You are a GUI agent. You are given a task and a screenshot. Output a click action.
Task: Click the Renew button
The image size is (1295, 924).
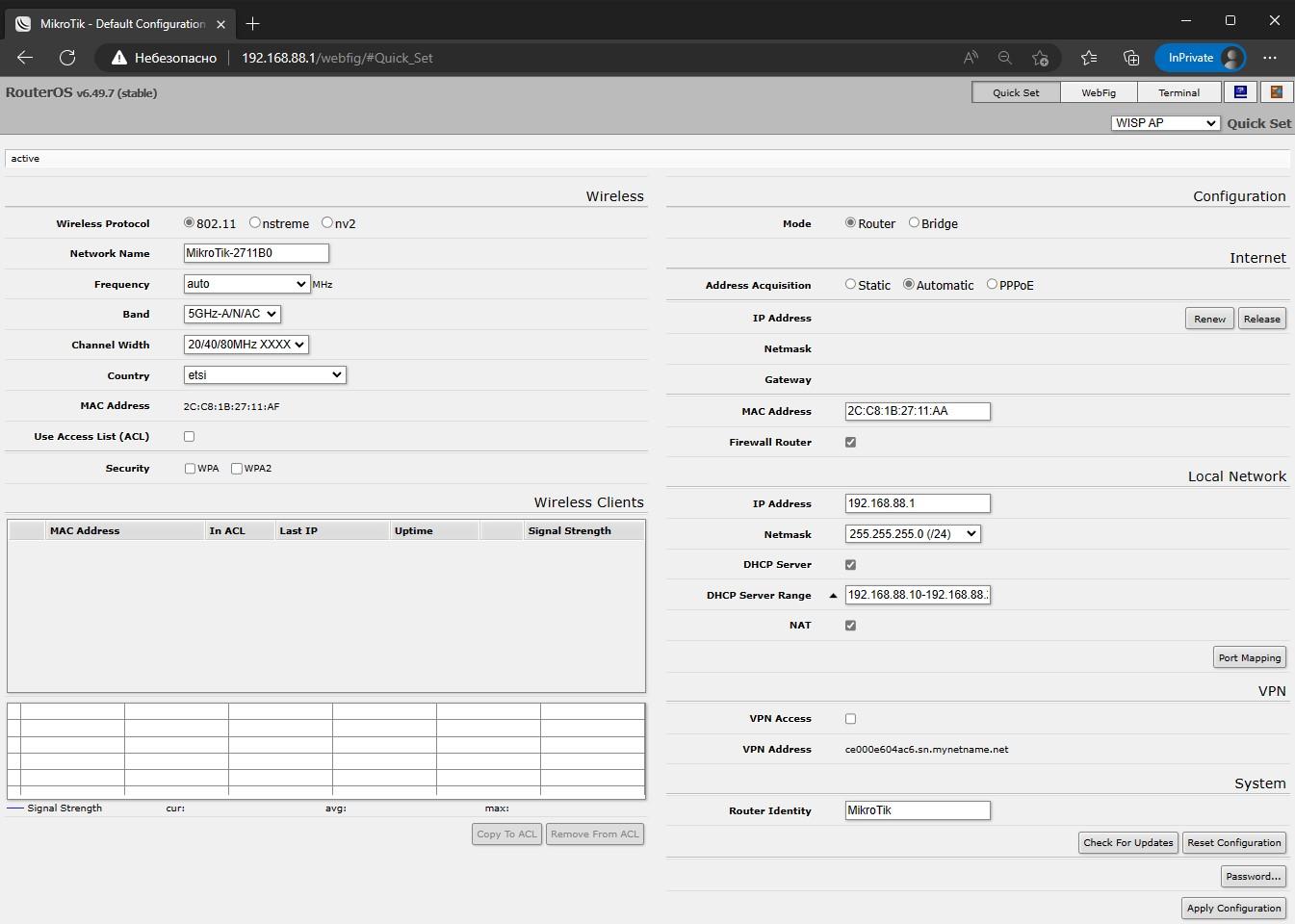(1209, 319)
